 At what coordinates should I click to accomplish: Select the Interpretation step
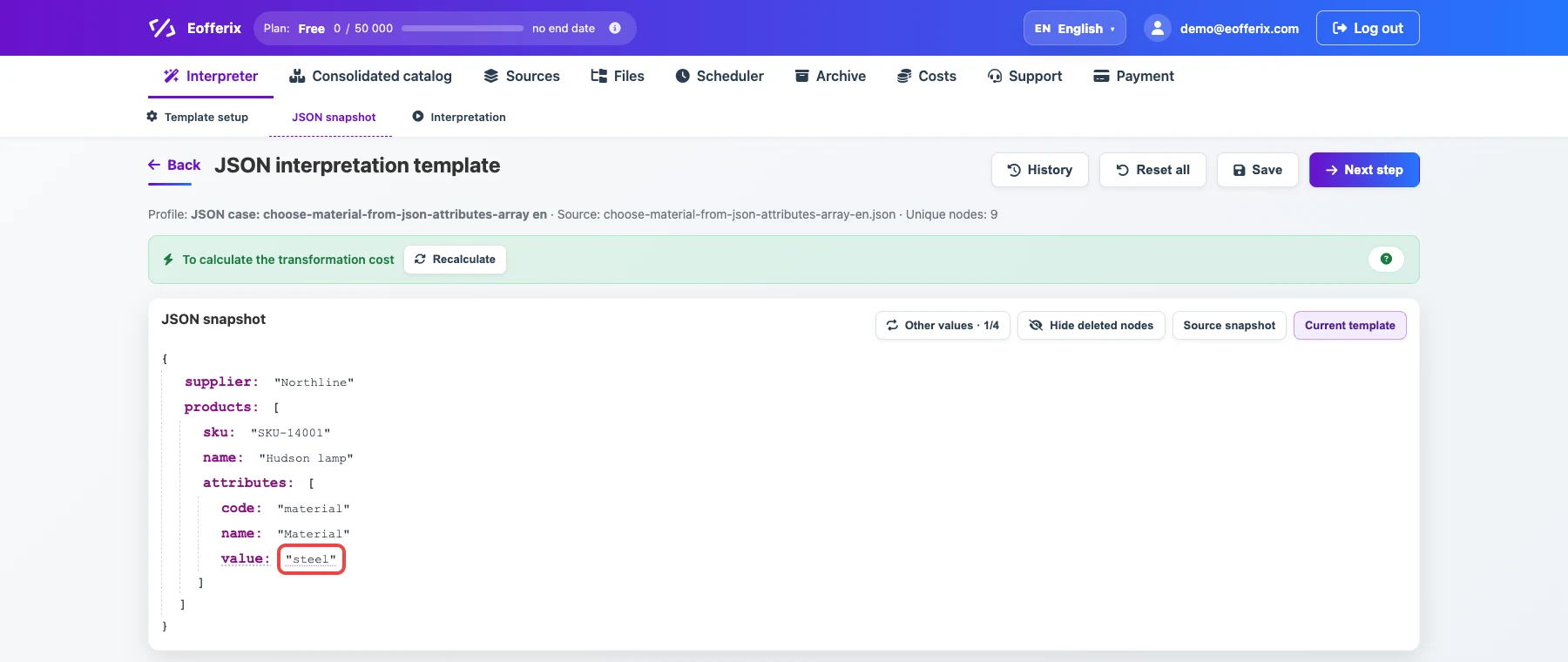[x=459, y=117]
